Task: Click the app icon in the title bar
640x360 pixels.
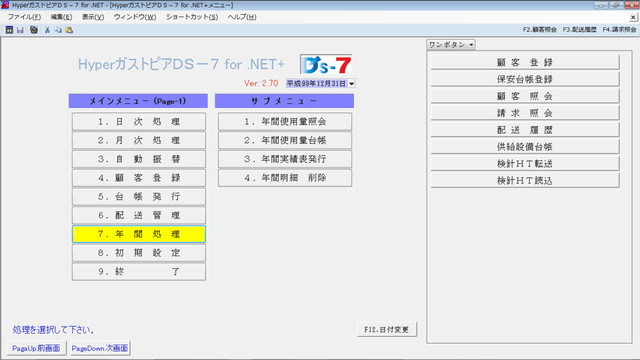Action: tap(5, 5)
